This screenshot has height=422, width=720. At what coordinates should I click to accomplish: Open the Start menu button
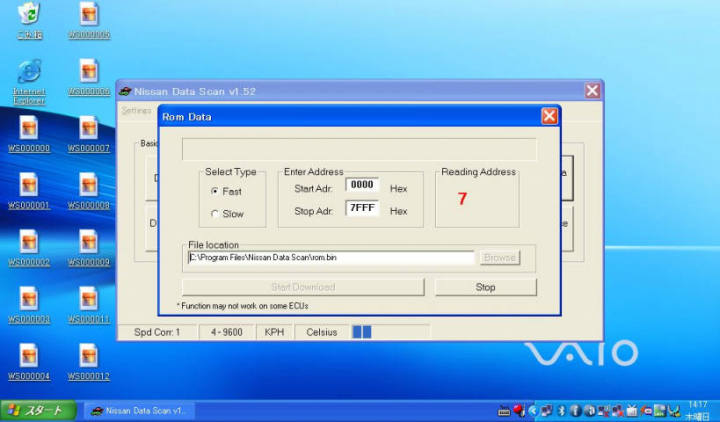[38, 411]
